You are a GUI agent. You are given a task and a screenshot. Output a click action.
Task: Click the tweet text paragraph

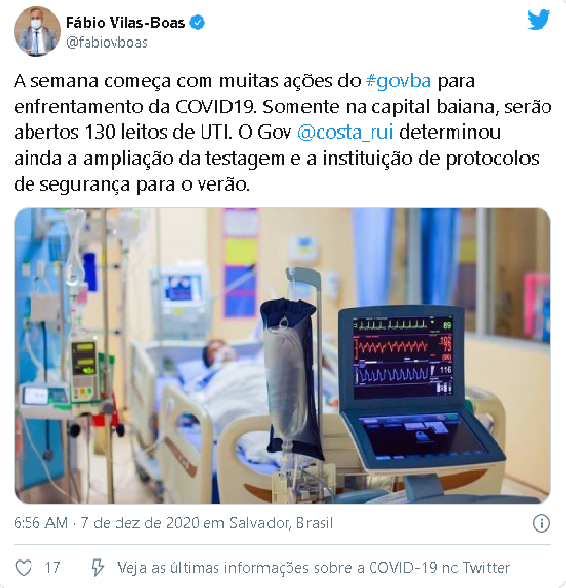click(282, 132)
